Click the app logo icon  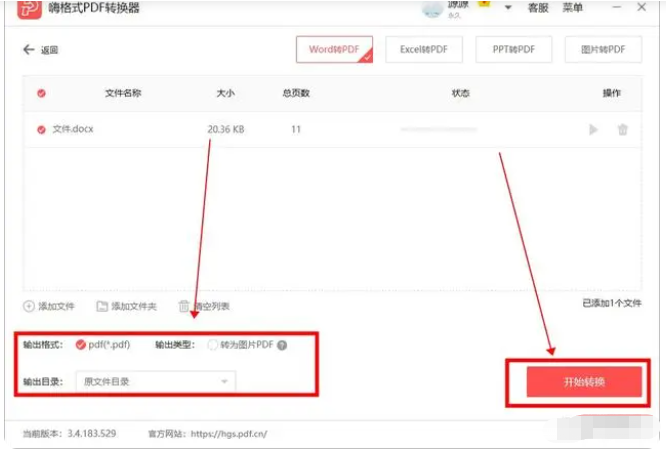(x=29, y=8)
